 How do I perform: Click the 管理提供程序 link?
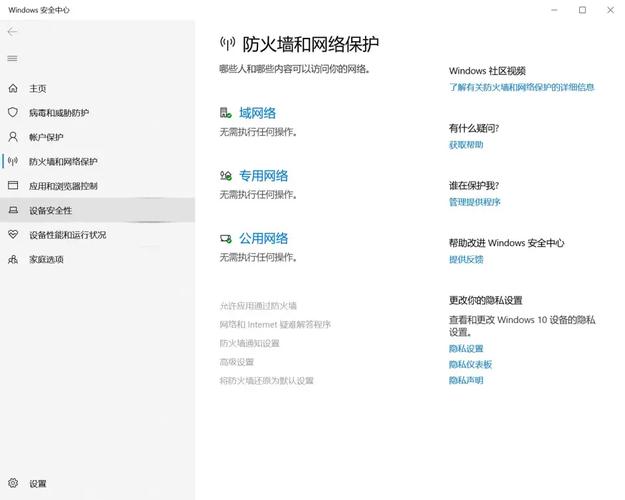pyautogui.click(x=475, y=202)
